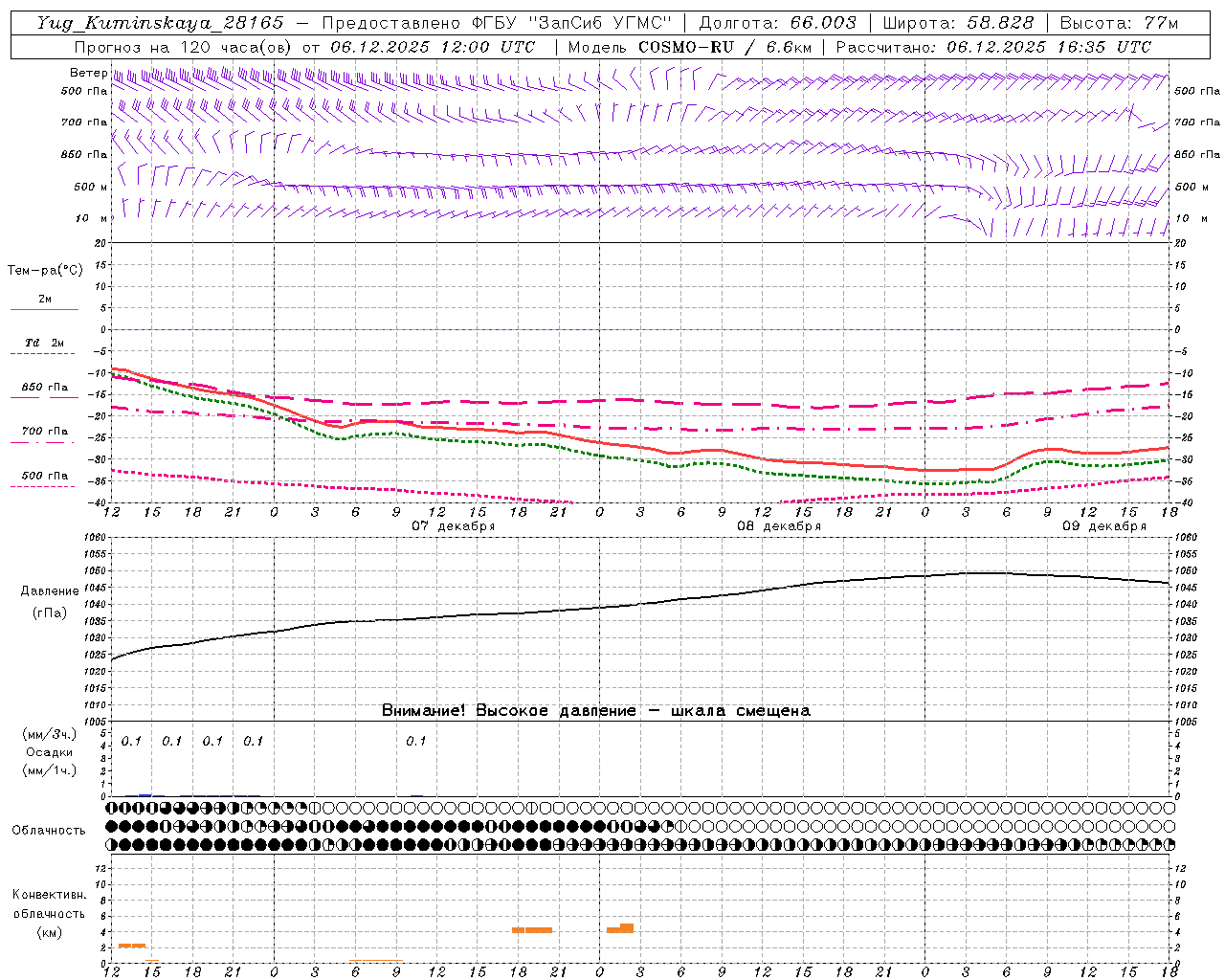Click the station title Yug_Kuminskaya_28165
Image resolution: width=1225 pixels, height=980 pixels.
[x=161, y=23]
